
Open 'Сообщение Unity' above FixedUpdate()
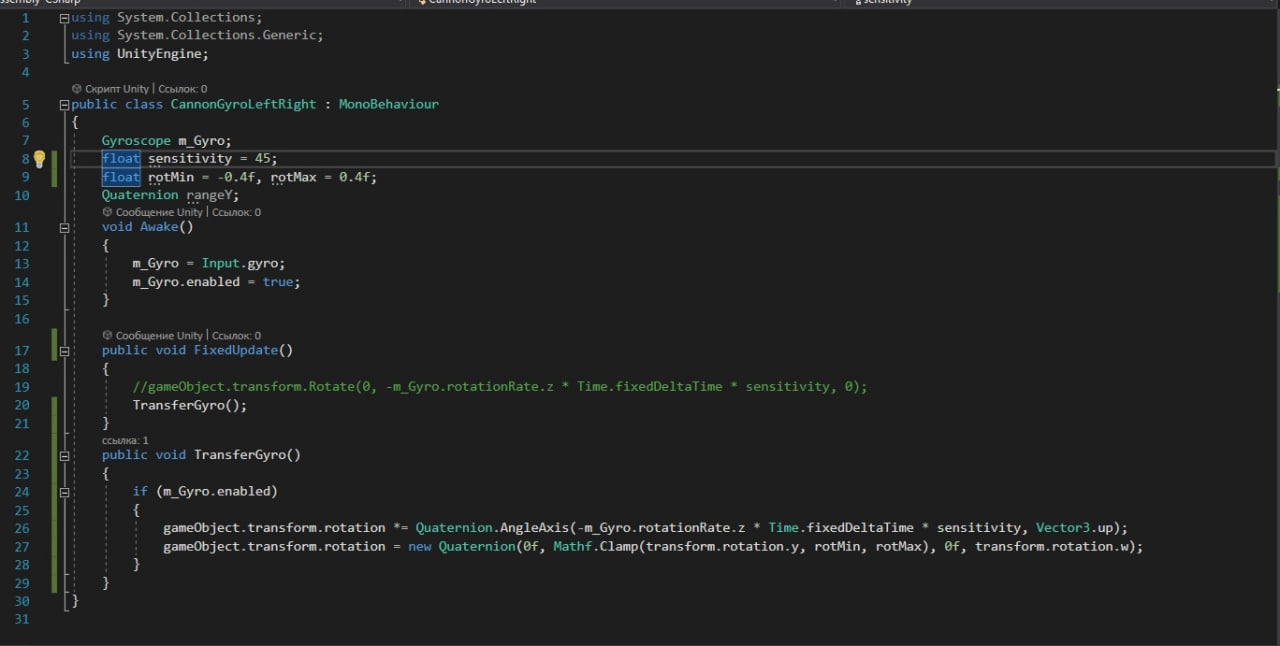coord(159,335)
